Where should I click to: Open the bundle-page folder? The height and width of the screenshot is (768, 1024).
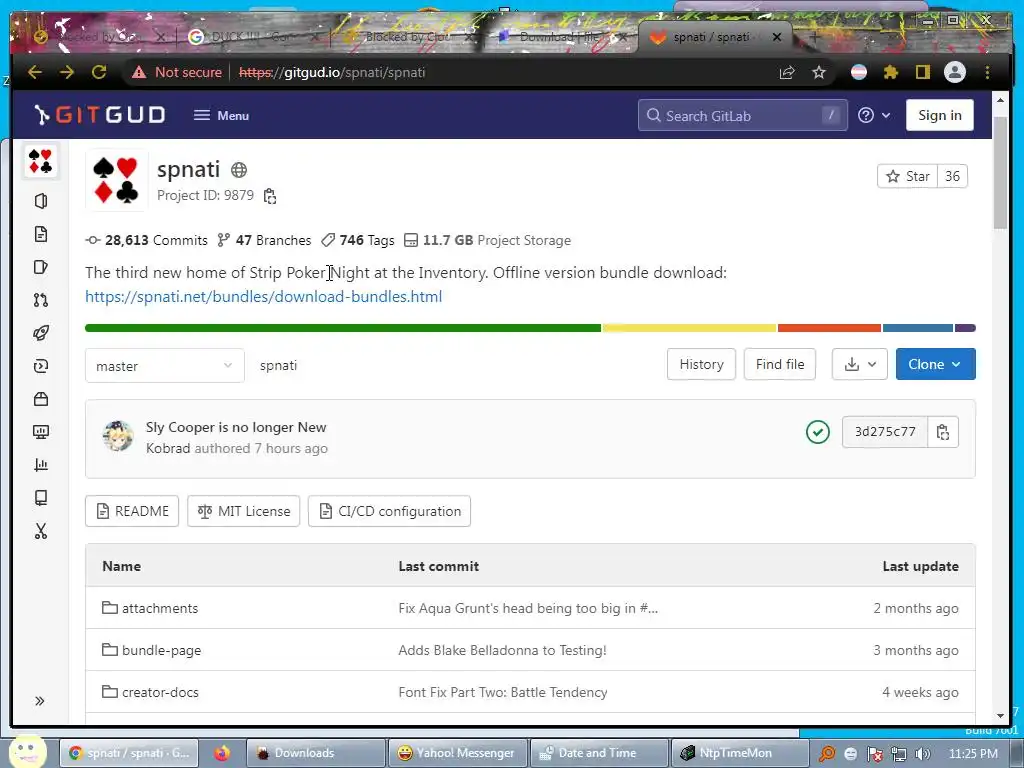click(161, 650)
